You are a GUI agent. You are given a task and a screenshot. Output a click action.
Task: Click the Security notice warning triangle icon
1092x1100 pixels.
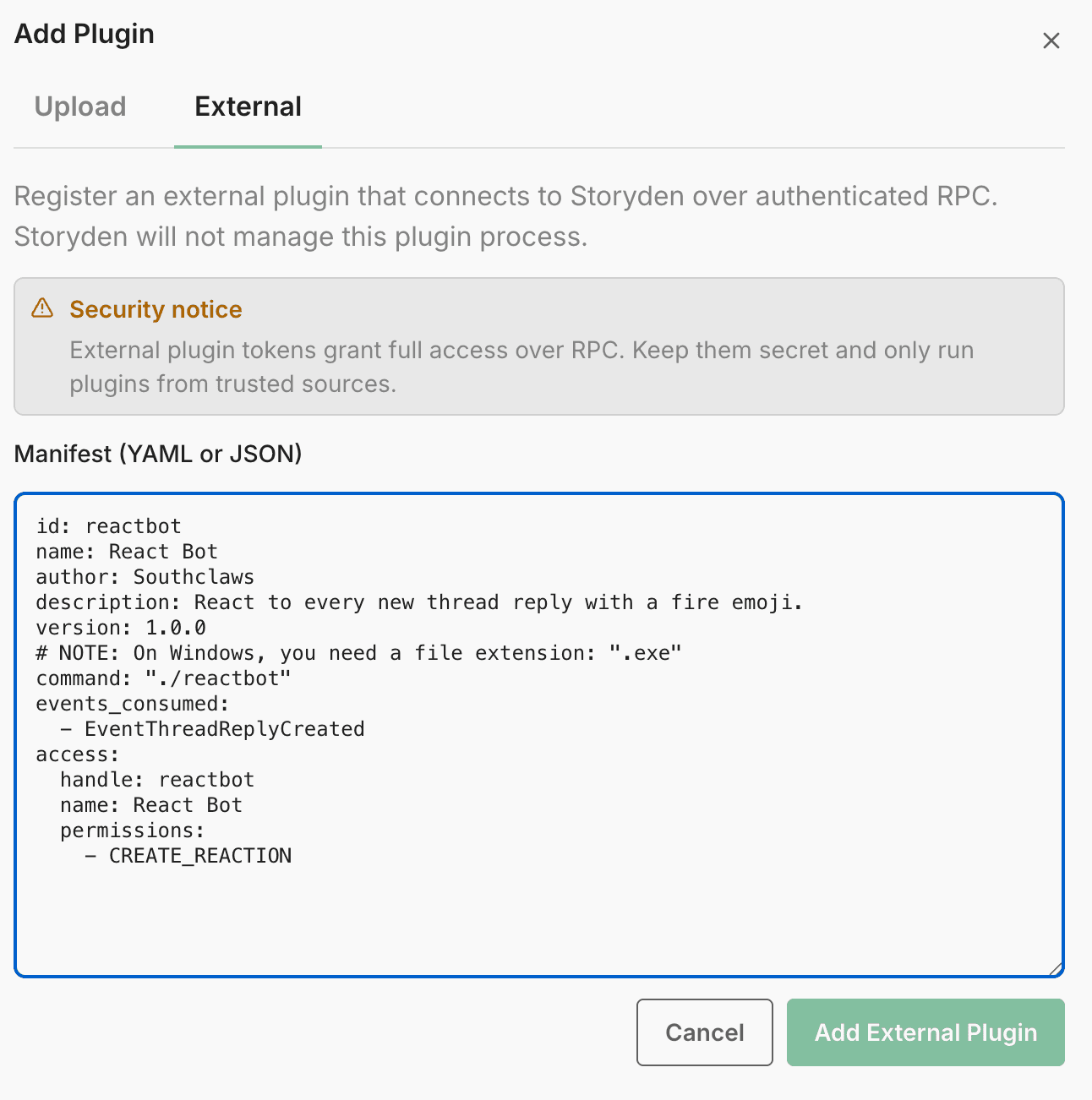(x=42, y=308)
